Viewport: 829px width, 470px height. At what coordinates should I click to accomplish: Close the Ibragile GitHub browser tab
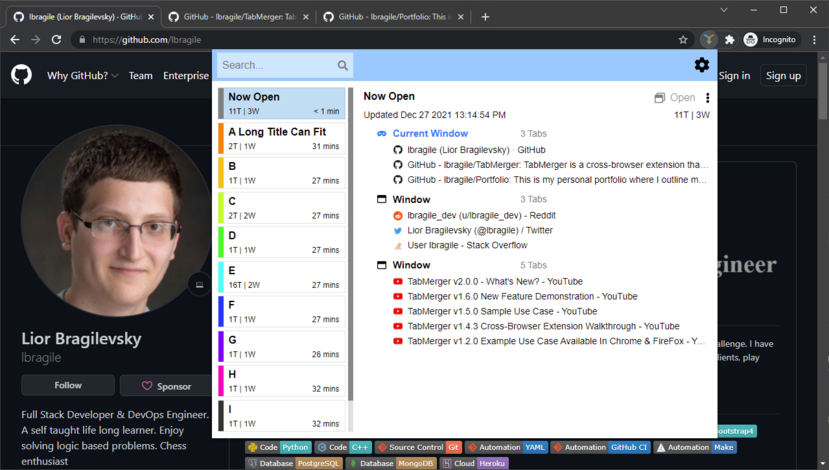(x=151, y=17)
